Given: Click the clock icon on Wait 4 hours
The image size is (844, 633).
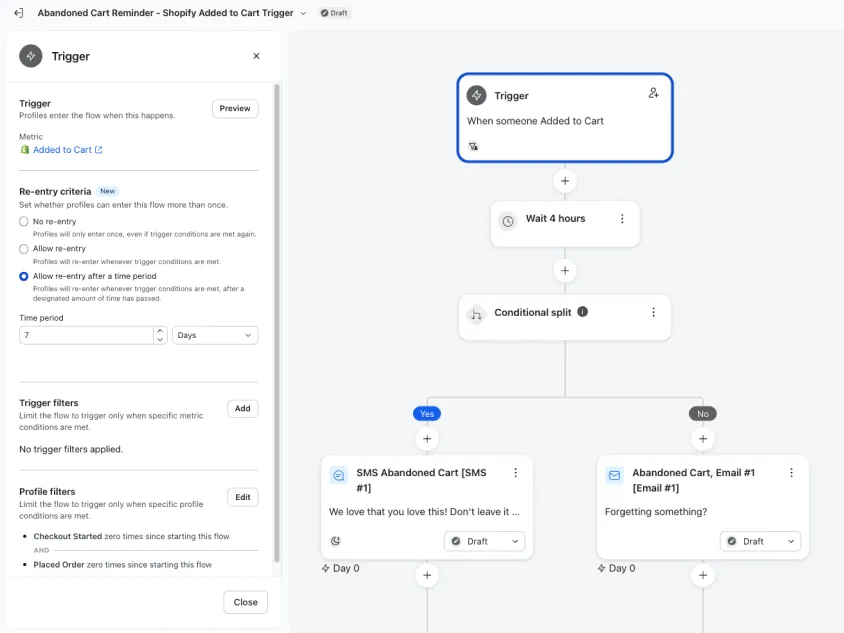Looking at the screenshot, I should click(508, 221).
